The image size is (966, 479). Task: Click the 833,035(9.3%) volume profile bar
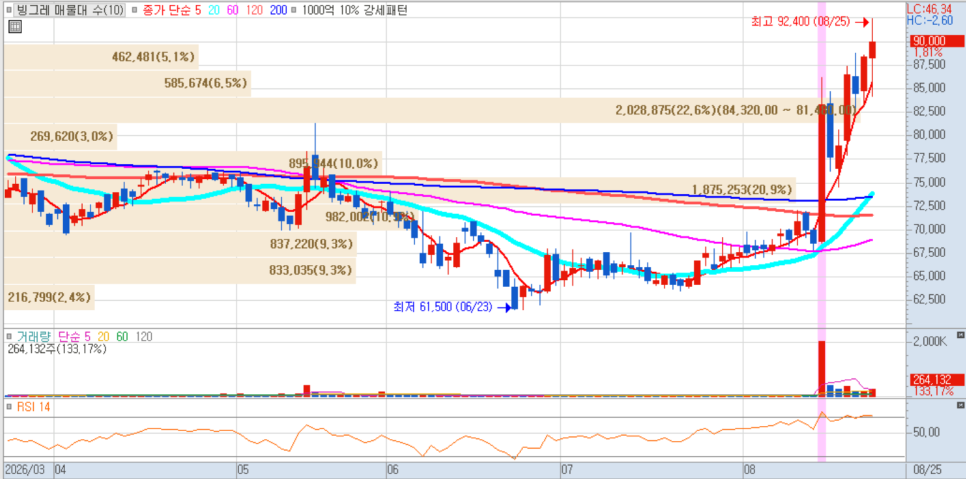(x=180, y=270)
